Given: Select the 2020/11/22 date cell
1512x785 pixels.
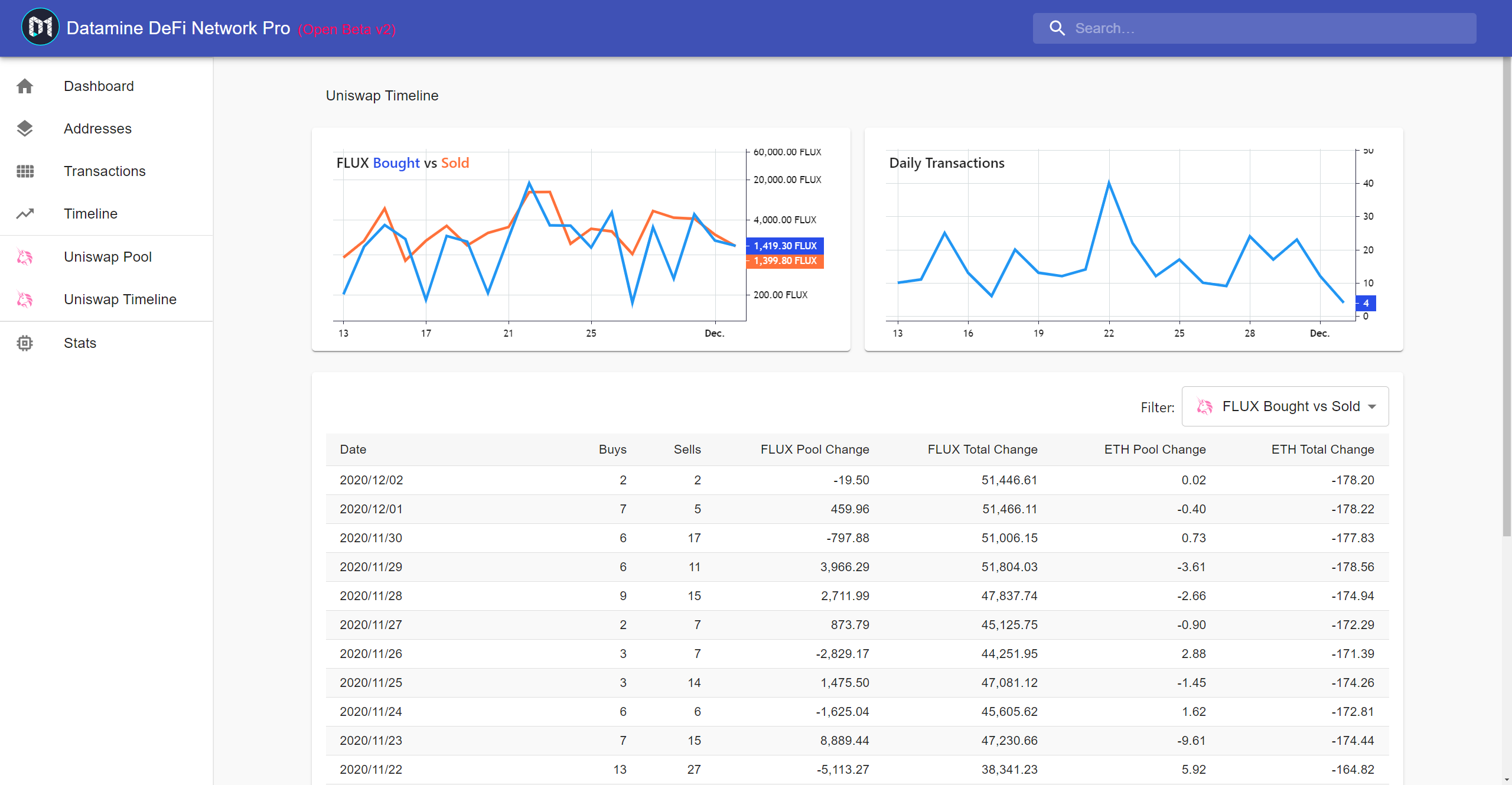Looking at the screenshot, I should tap(371, 770).
